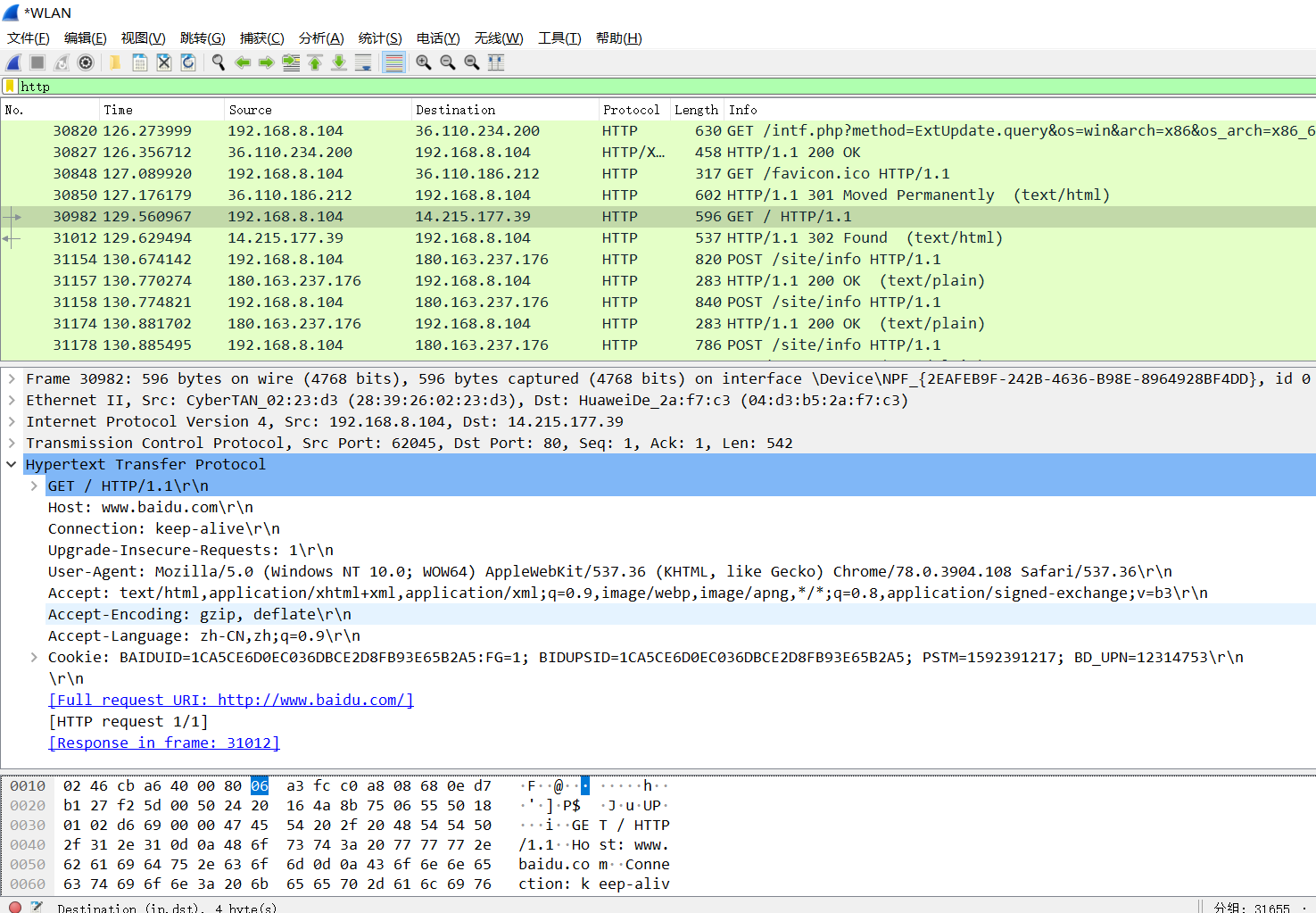Expand the Frame 30982 tree node
Viewport: 1316px width, 913px height.
(x=12, y=378)
